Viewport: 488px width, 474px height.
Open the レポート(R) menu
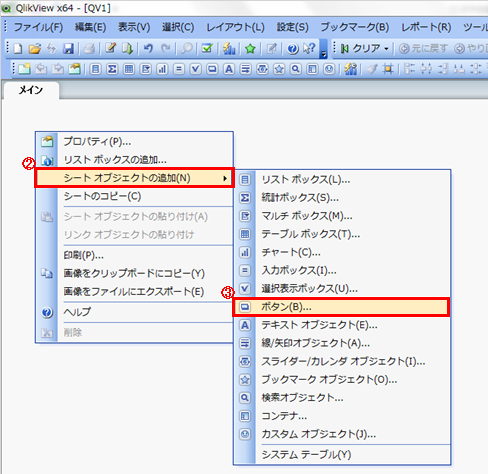tap(426, 27)
